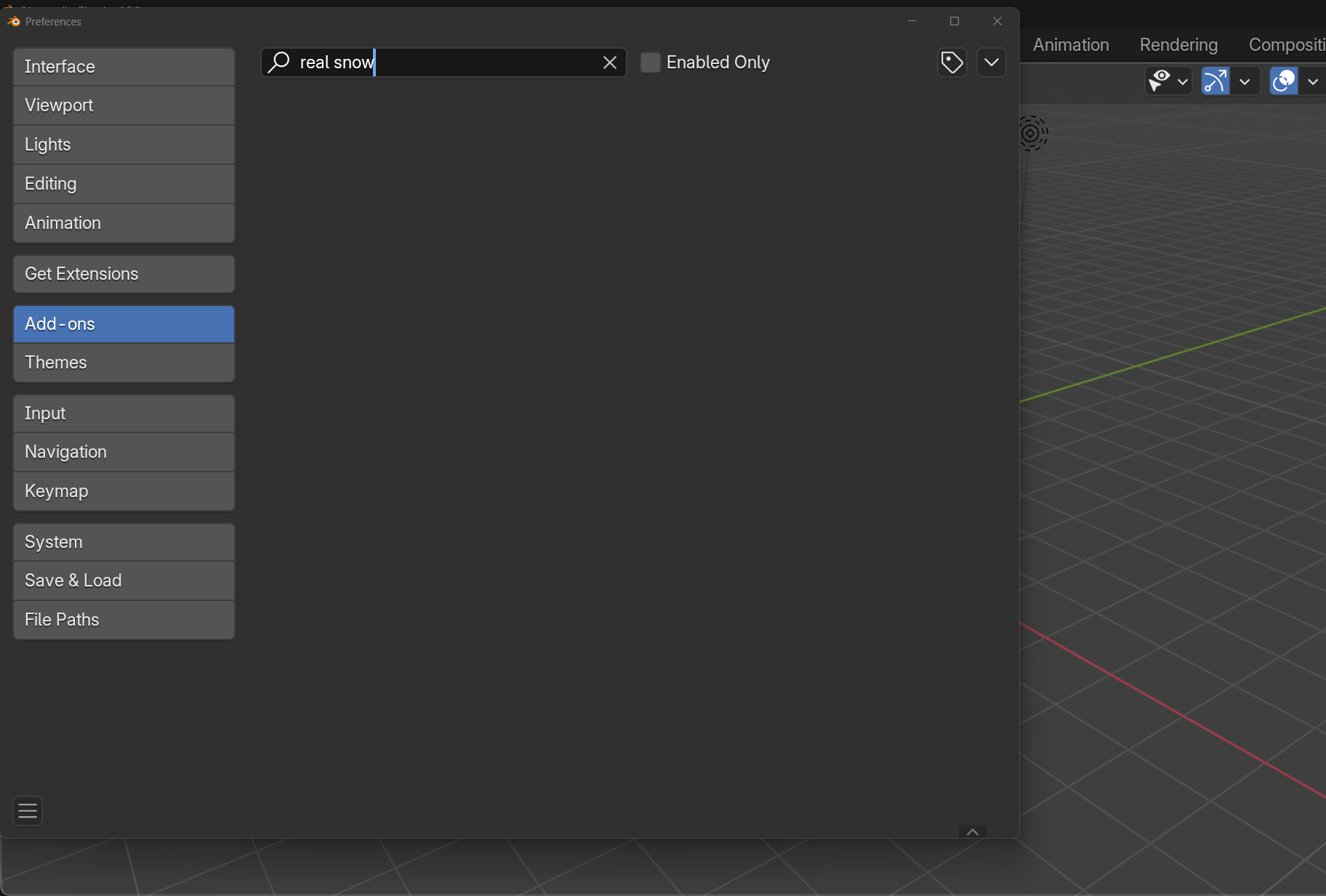Toggle the viewport overlays icon
Screen dimensions: 1326x896
tap(1284, 81)
